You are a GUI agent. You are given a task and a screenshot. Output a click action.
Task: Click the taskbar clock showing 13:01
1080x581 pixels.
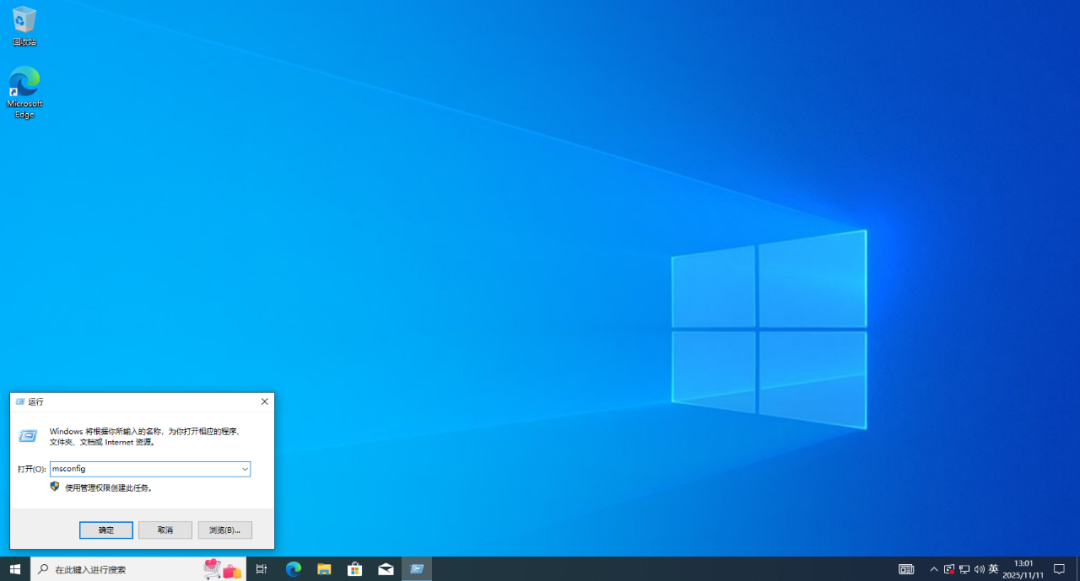click(1024, 569)
